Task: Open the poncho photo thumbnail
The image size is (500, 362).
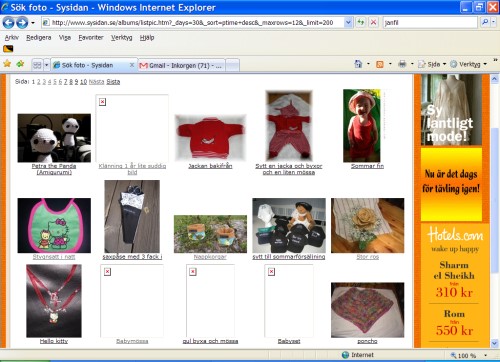Action: pyautogui.click(x=367, y=310)
